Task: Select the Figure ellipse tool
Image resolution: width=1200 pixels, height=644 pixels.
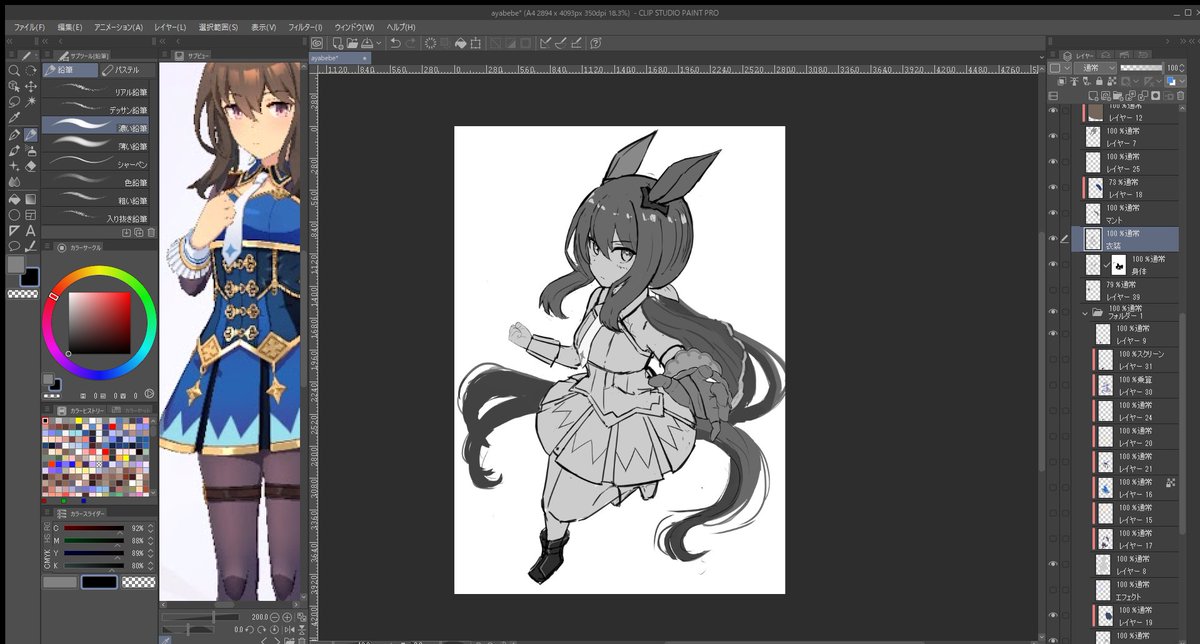Action: coord(14,215)
